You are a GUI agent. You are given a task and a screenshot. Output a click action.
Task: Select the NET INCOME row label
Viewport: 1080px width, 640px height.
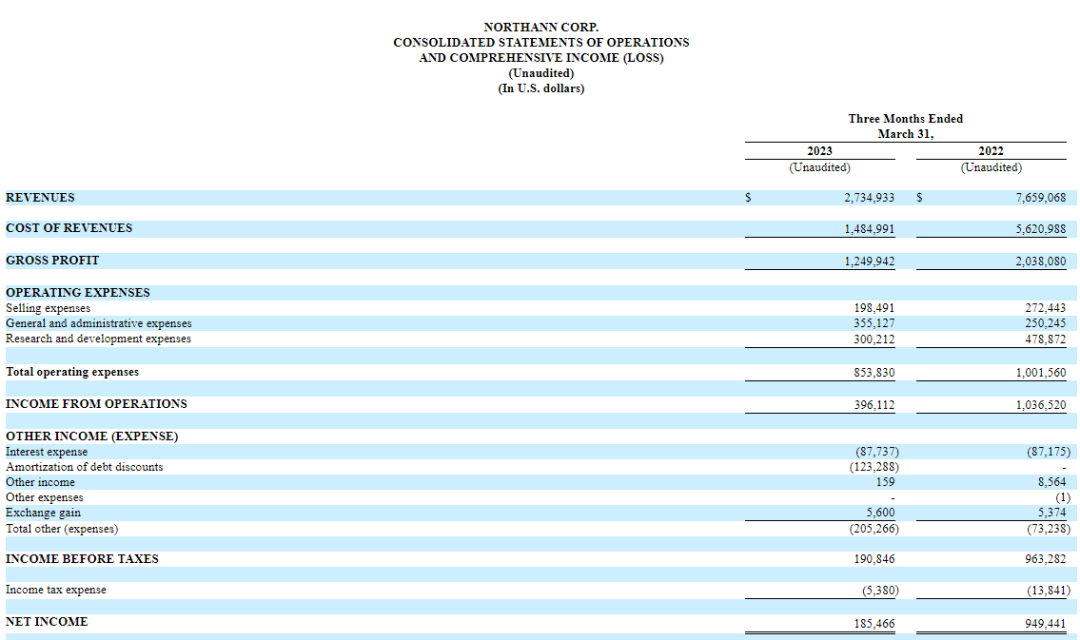(x=47, y=622)
